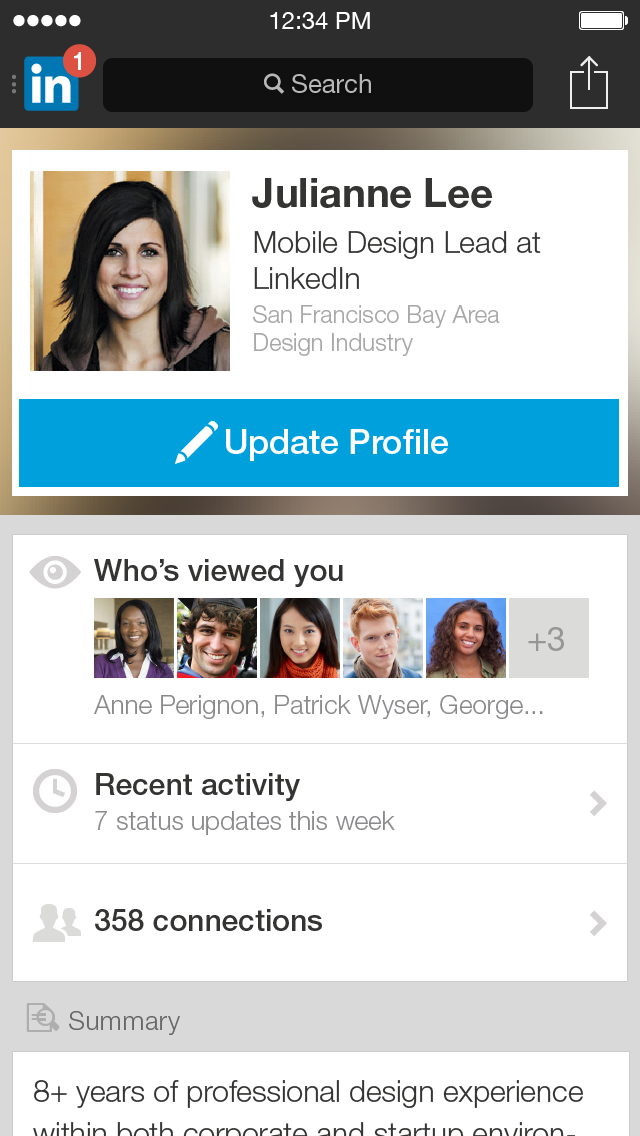The width and height of the screenshot is (640, 1136).
Task: Tap Julianne Lee's profile photo
Action: point(130,271)
